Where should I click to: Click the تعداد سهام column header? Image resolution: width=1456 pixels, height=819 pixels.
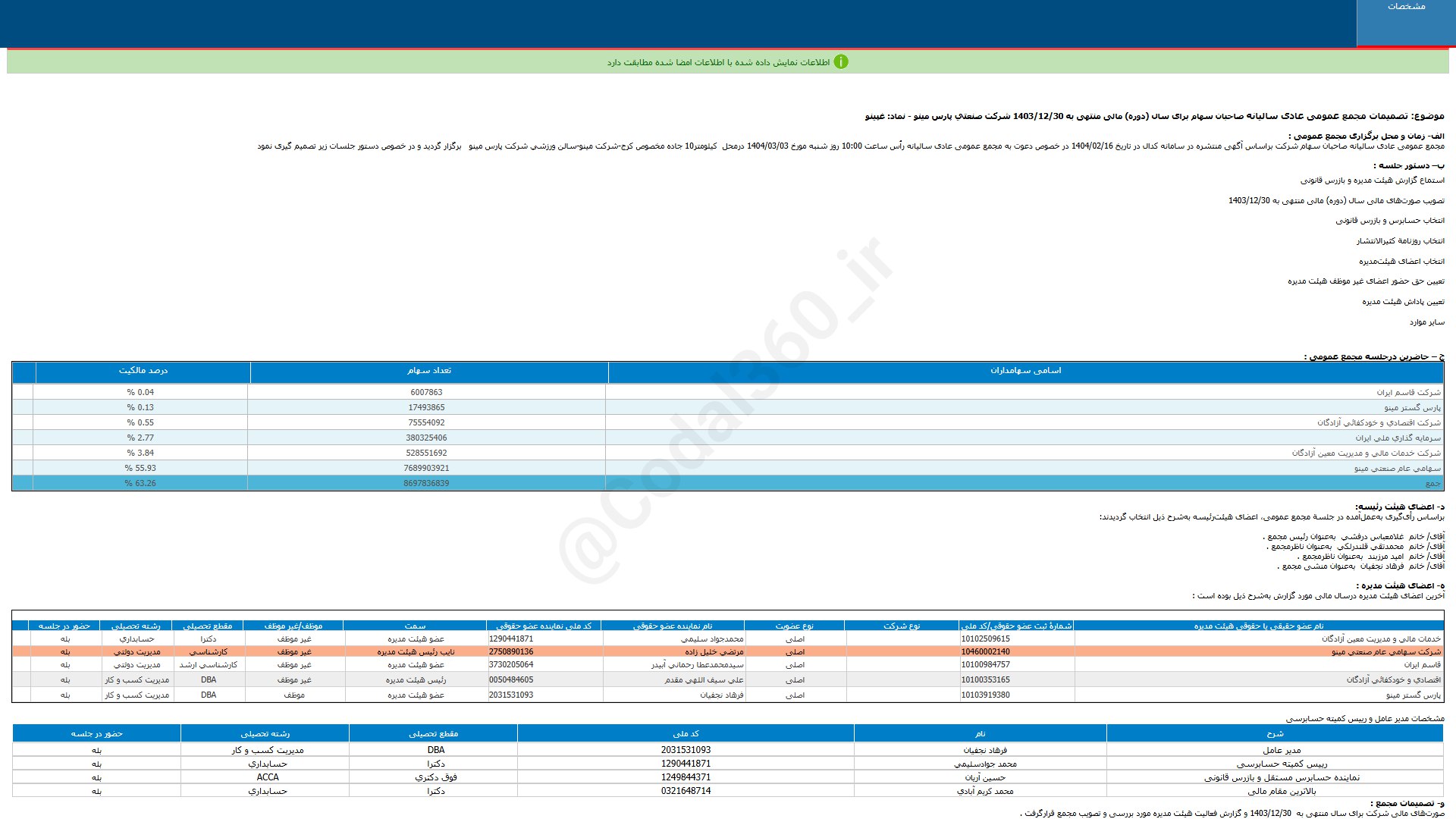click(x=428, y=371)
